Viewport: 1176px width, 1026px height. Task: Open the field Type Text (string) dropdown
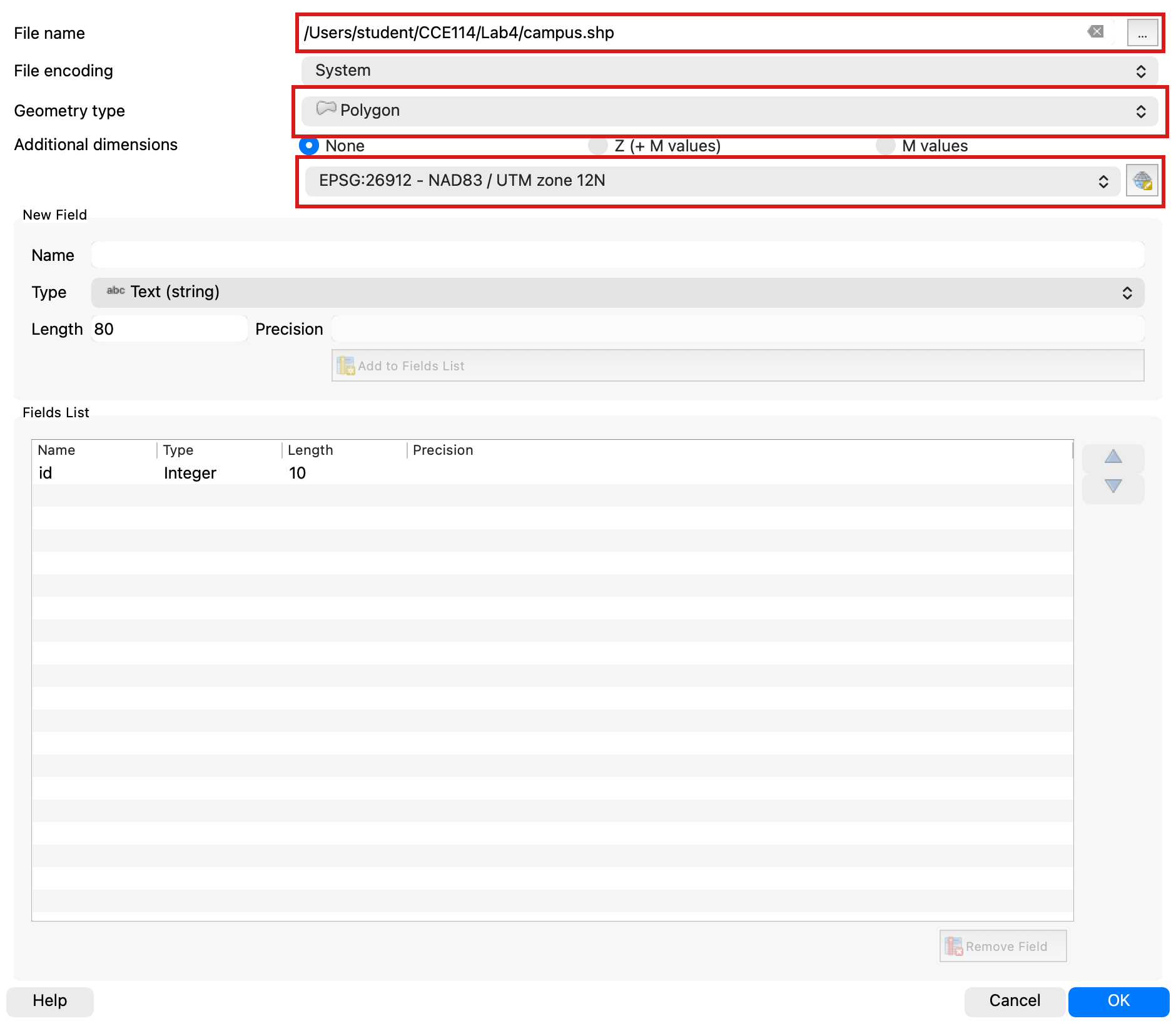(618, 292)
